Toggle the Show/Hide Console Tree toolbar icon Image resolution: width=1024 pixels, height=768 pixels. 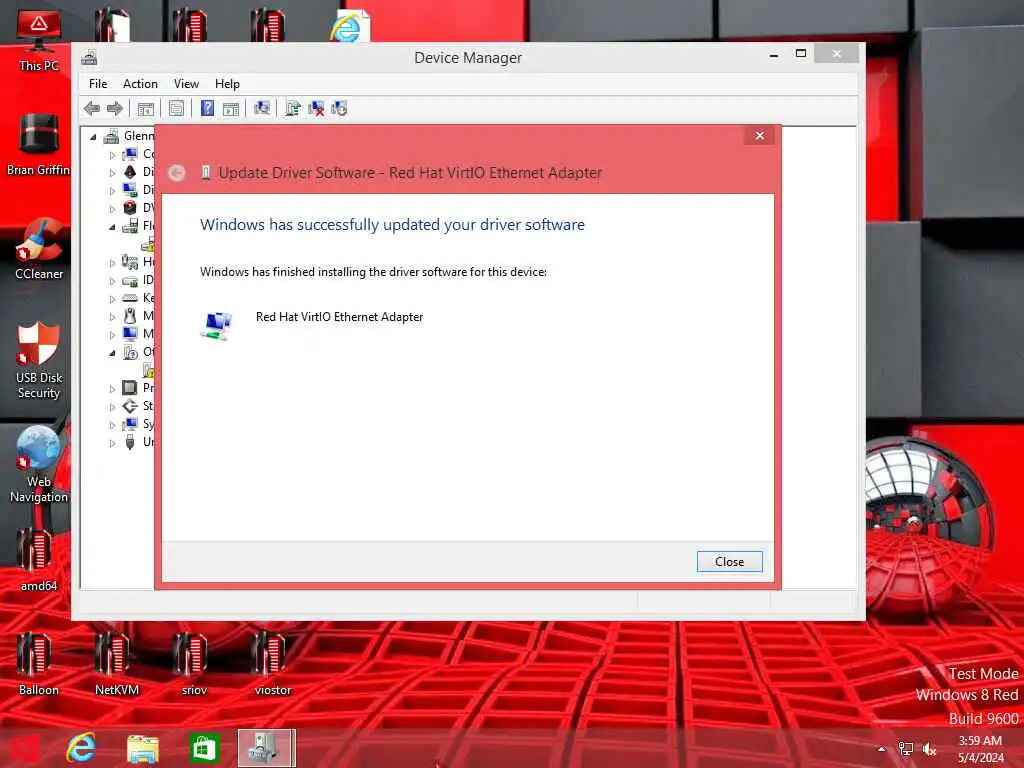click(146, 108)
